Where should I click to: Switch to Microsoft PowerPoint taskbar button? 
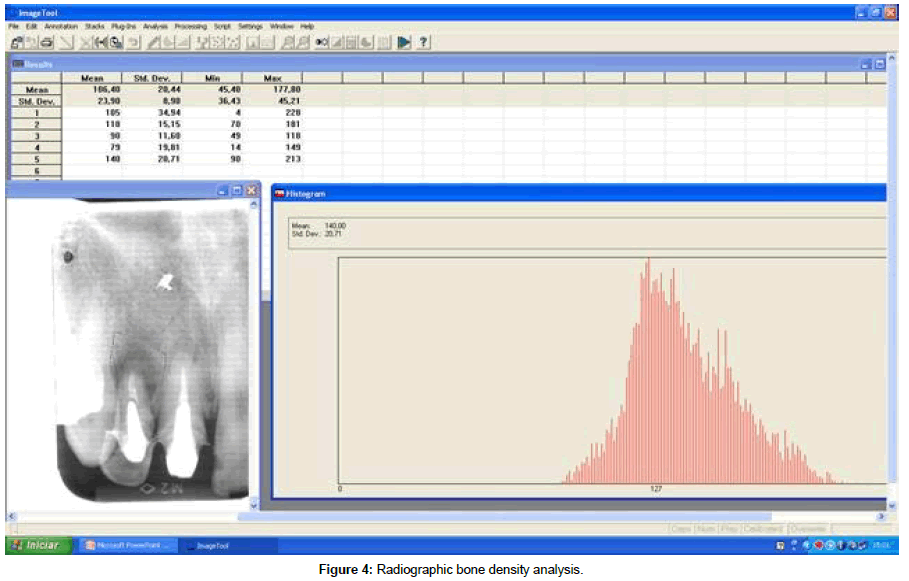tap(130, 545)
